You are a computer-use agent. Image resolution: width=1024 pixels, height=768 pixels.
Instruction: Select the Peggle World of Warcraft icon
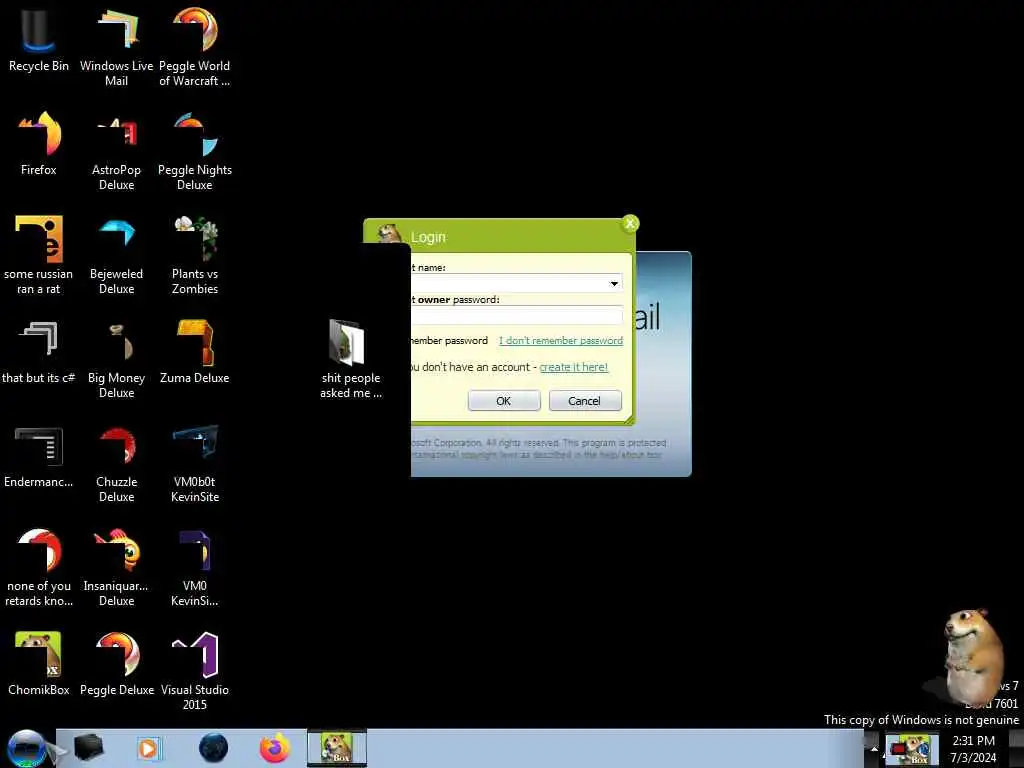point(195,46)
